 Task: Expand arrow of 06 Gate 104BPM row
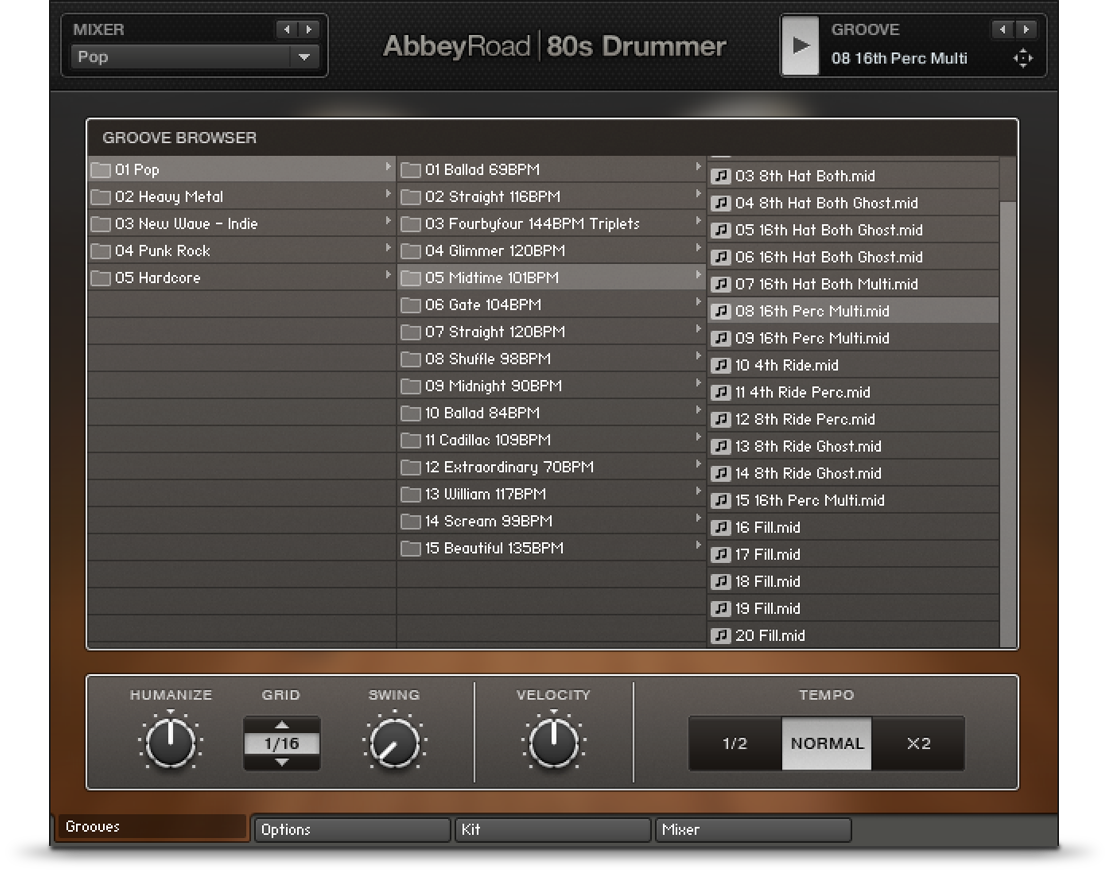[698, 302]
